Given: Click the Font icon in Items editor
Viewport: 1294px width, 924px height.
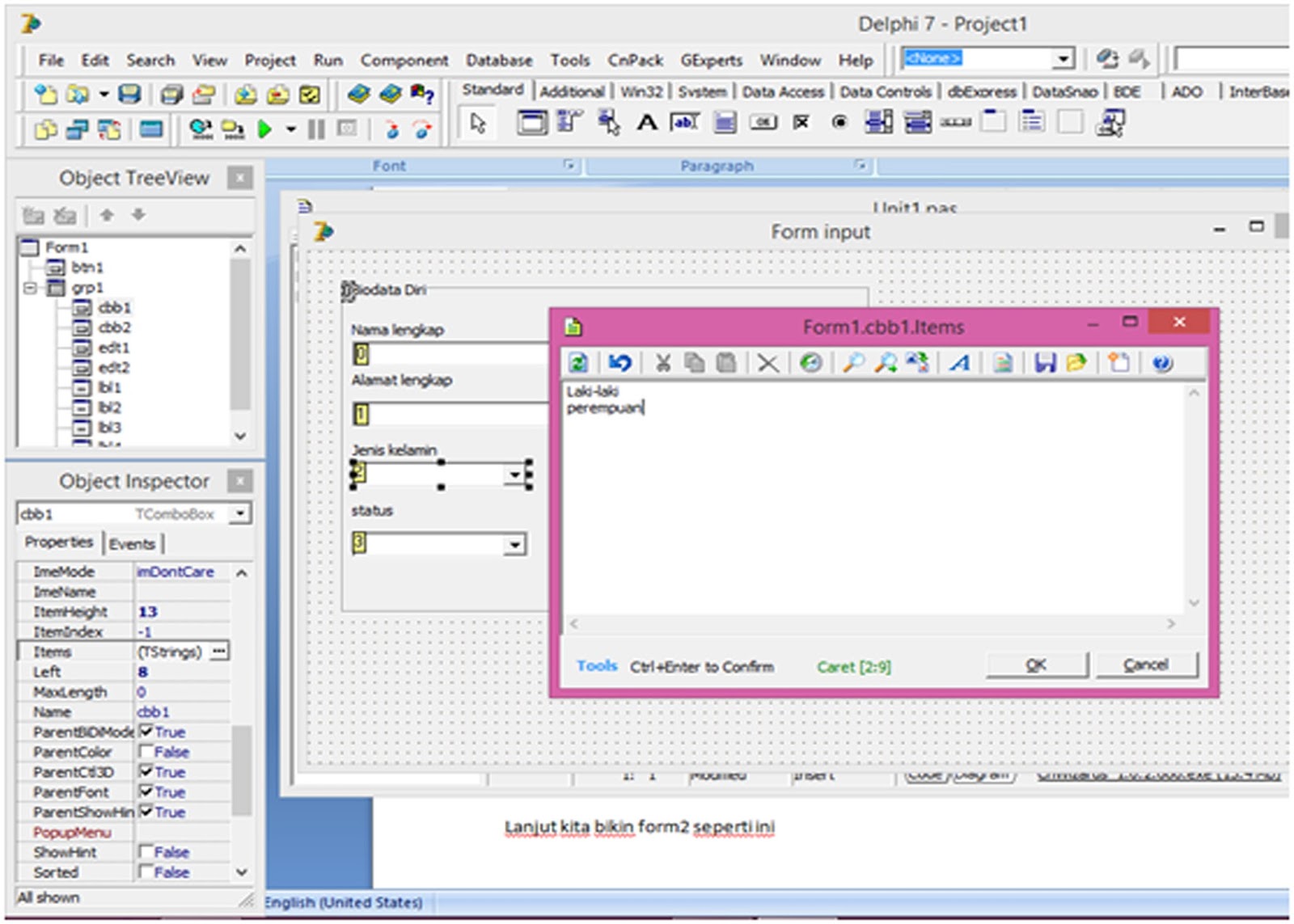Looking at the screenshot, I should (x=960, y=363).
